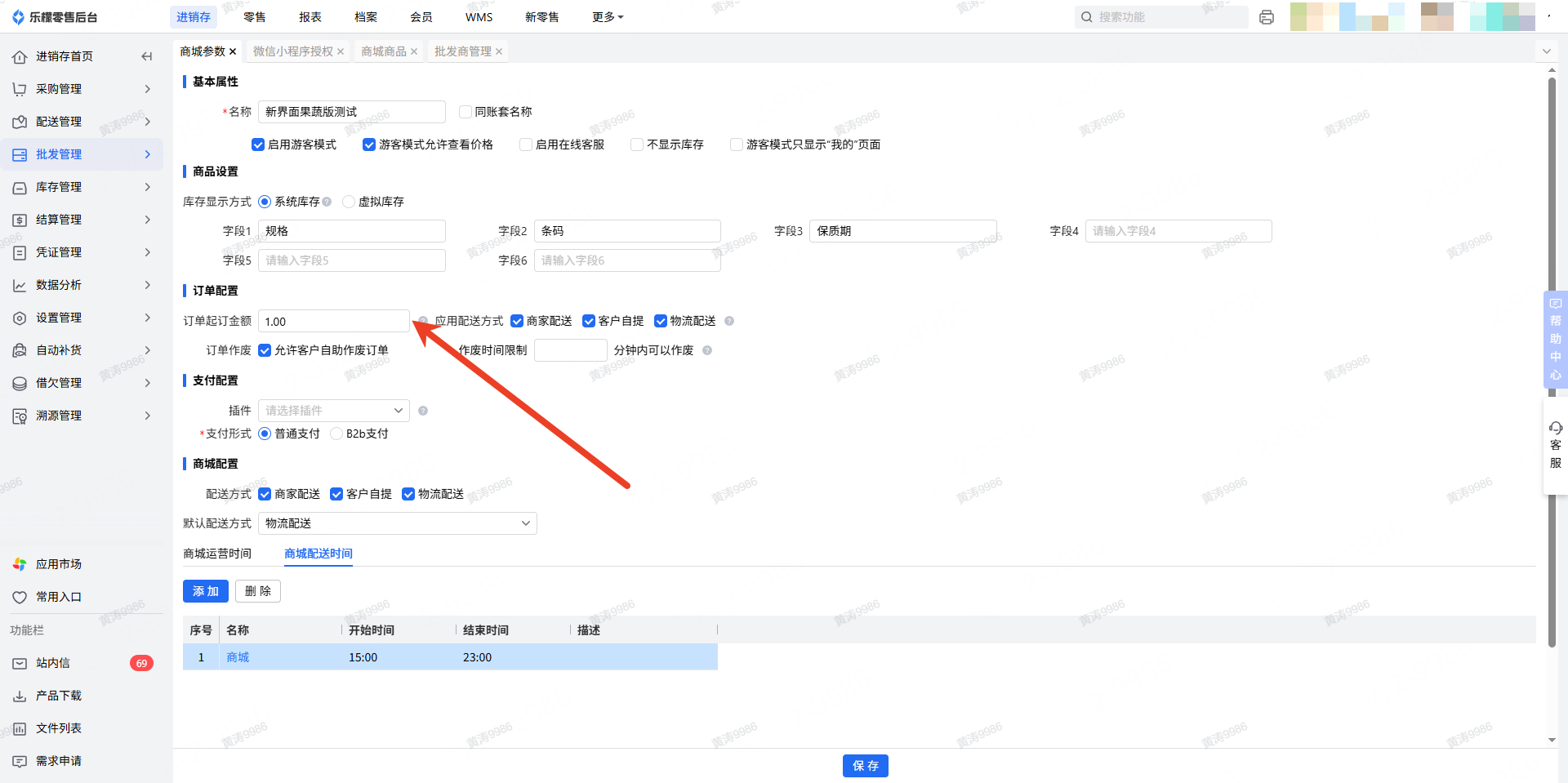Click the 站内信 mail icon
The height and width of the screenshot is (783, 1568).
[20, 663]
